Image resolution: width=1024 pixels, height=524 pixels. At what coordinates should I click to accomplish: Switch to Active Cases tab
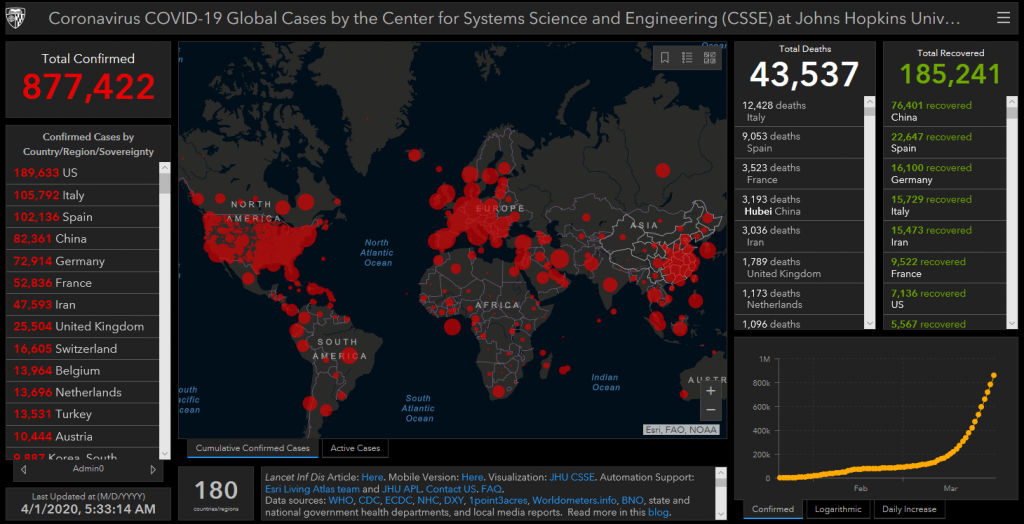(355, 448)
